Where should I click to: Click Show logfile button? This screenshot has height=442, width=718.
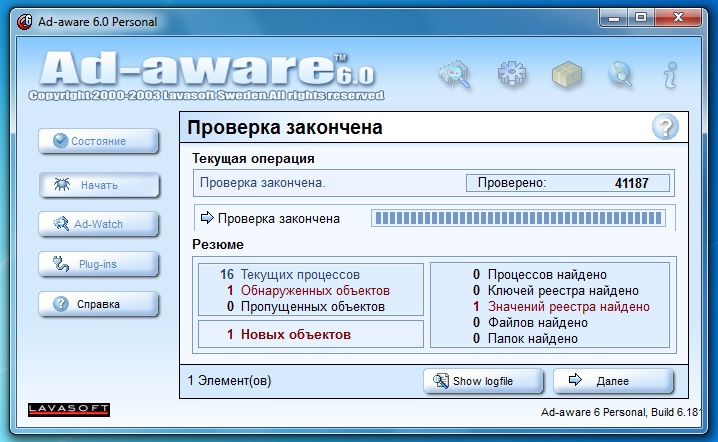pos(483,381)
